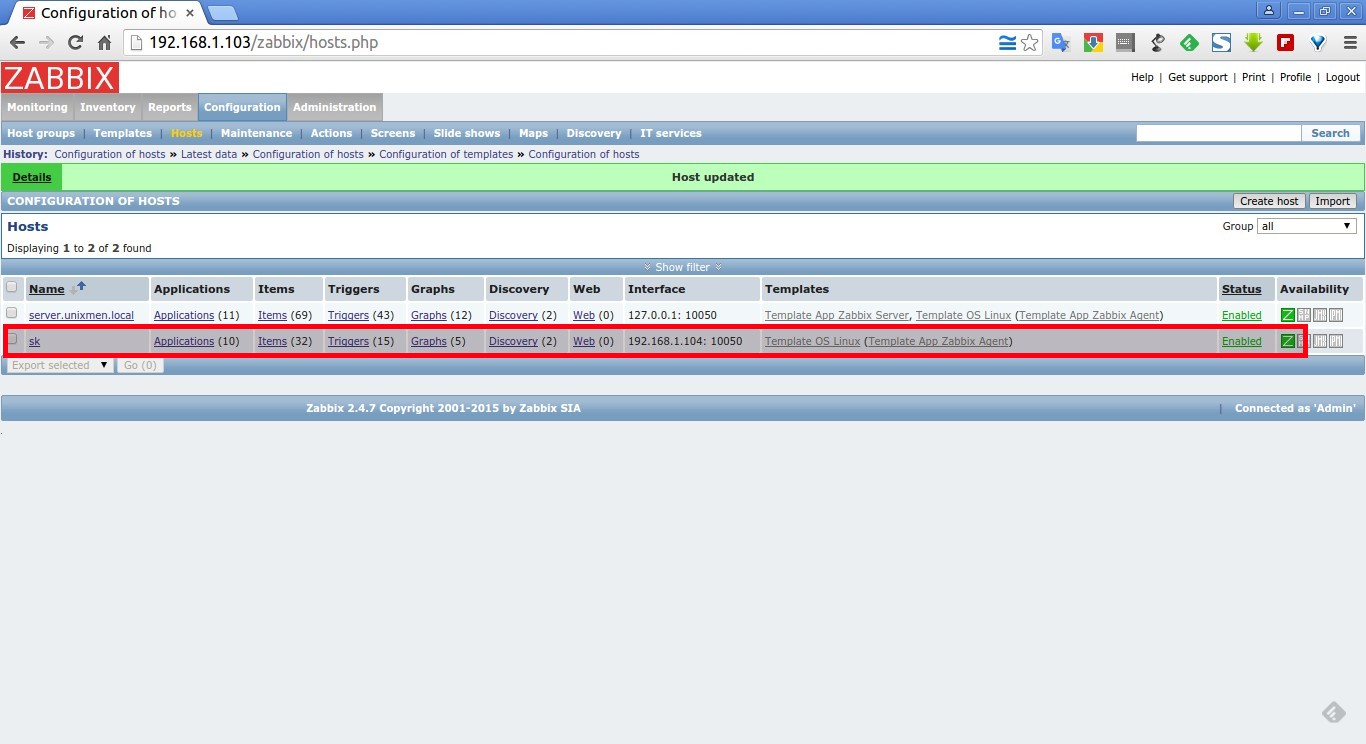The width and height of the screenshot is (1366, 744).
Task: Check the server.unixmen.local host checkbox
Action: click(x=12, y=313)
